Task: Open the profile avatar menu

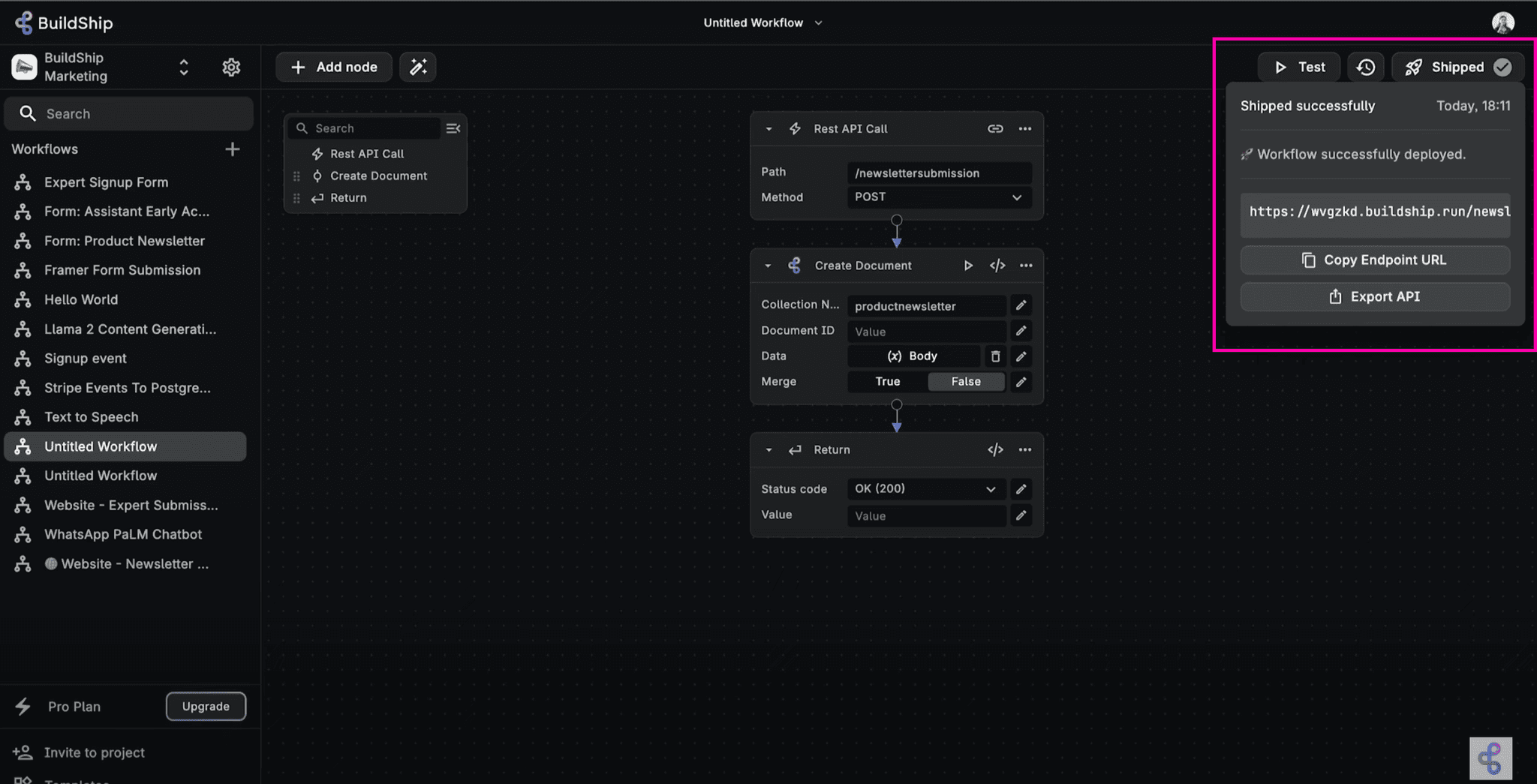Action: pos(1502,22)
